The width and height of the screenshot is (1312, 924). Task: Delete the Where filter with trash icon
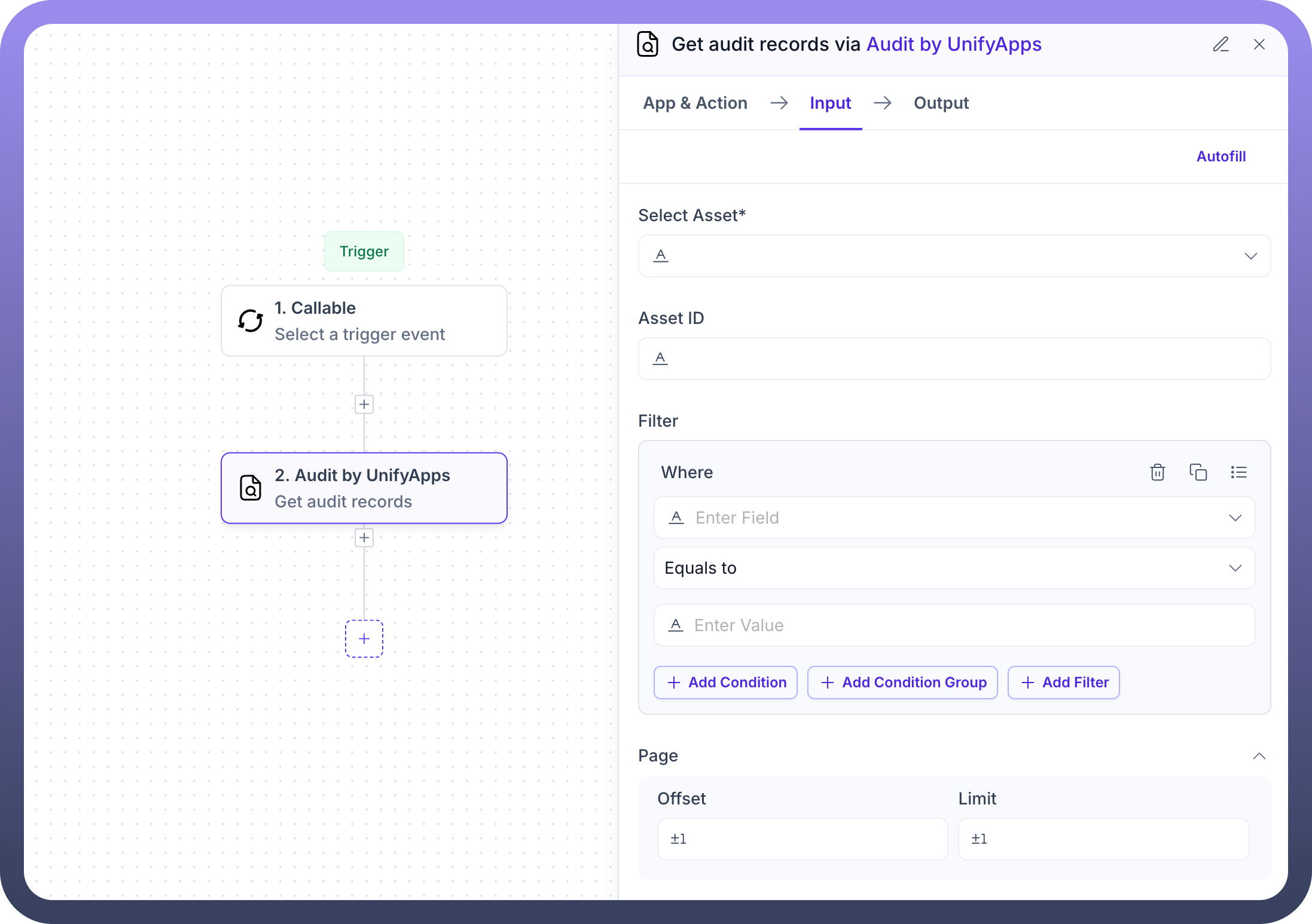1158,472
